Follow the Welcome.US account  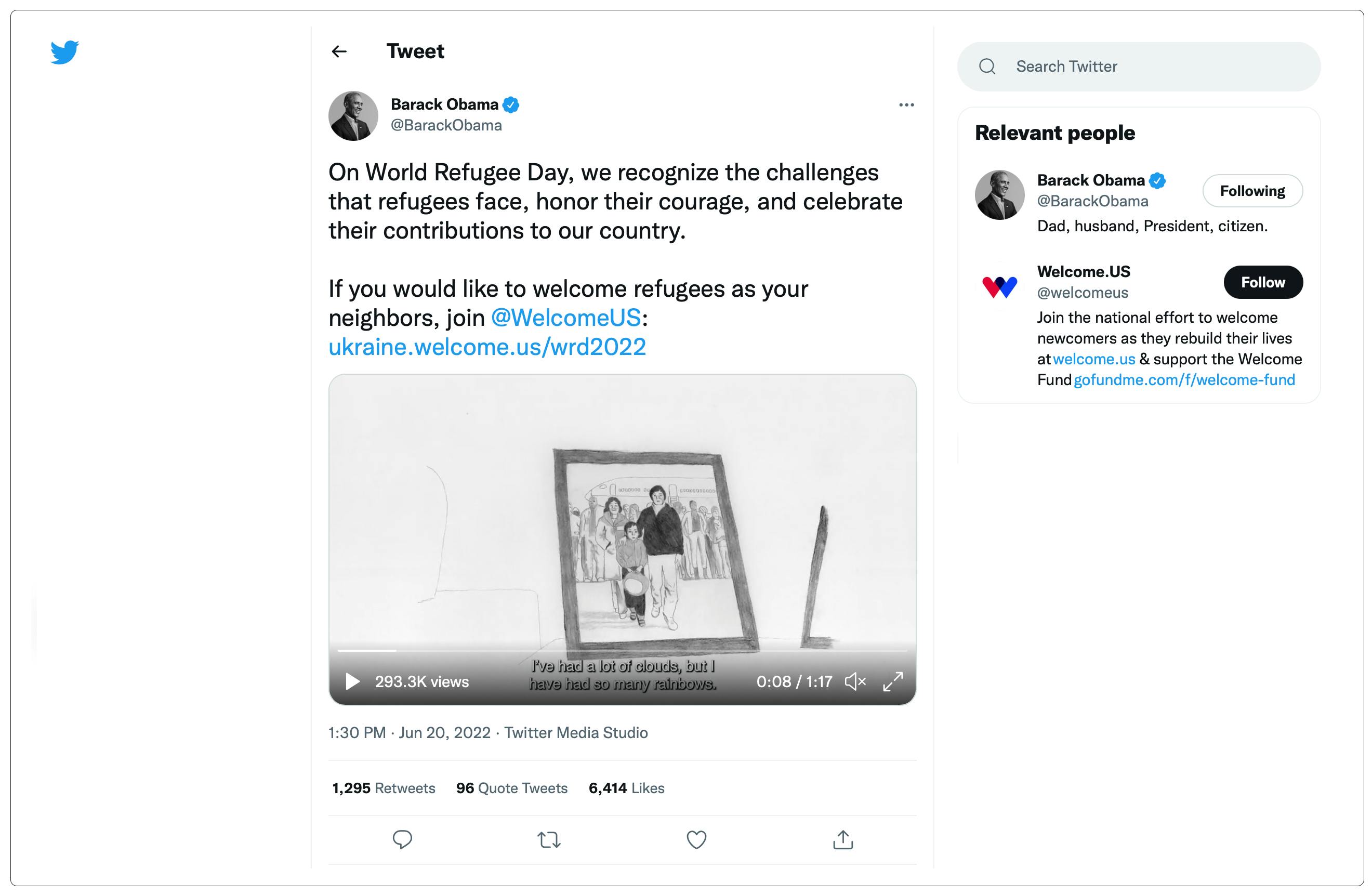pyautogui.click(x=1262, y=283)
